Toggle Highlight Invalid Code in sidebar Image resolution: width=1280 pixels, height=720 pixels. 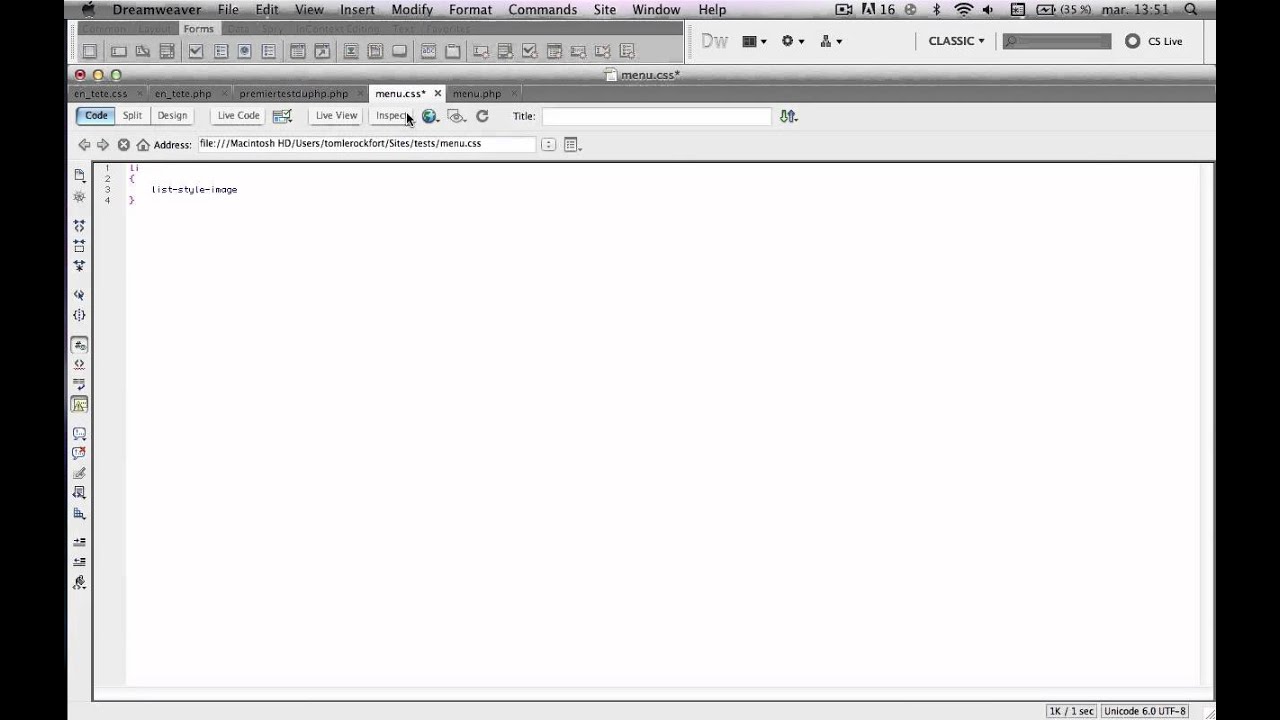click(79, 364)
